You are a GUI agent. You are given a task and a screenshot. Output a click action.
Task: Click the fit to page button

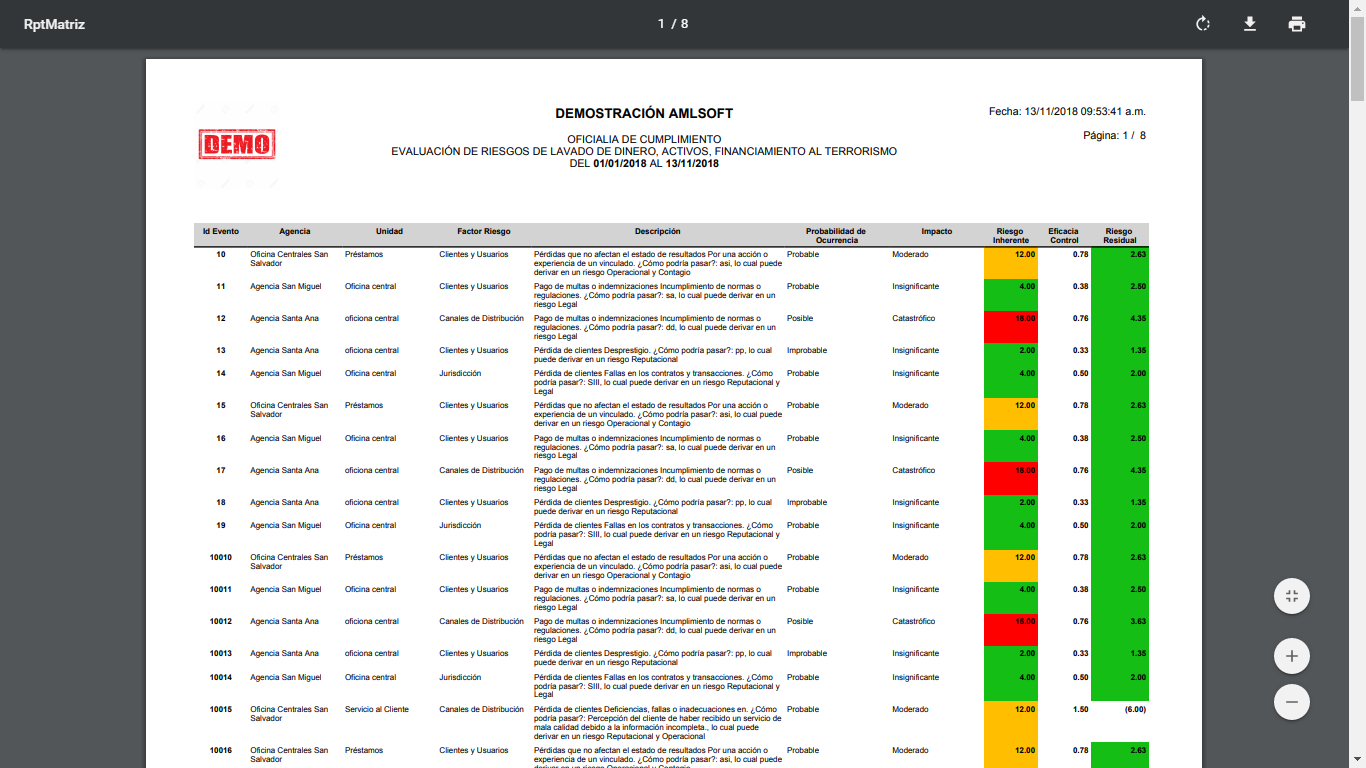point(1292,596)
